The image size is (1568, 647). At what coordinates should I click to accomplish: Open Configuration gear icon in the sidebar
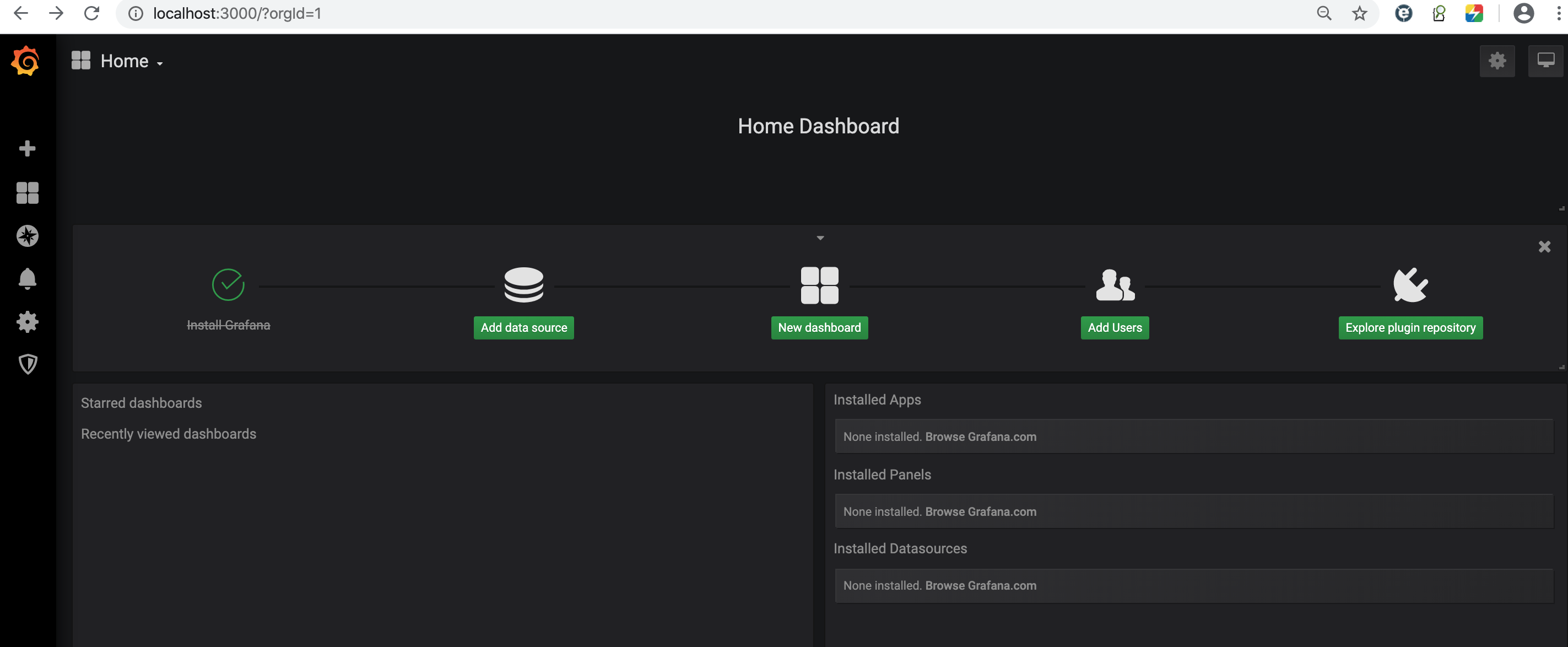click(x=28, y=321)
